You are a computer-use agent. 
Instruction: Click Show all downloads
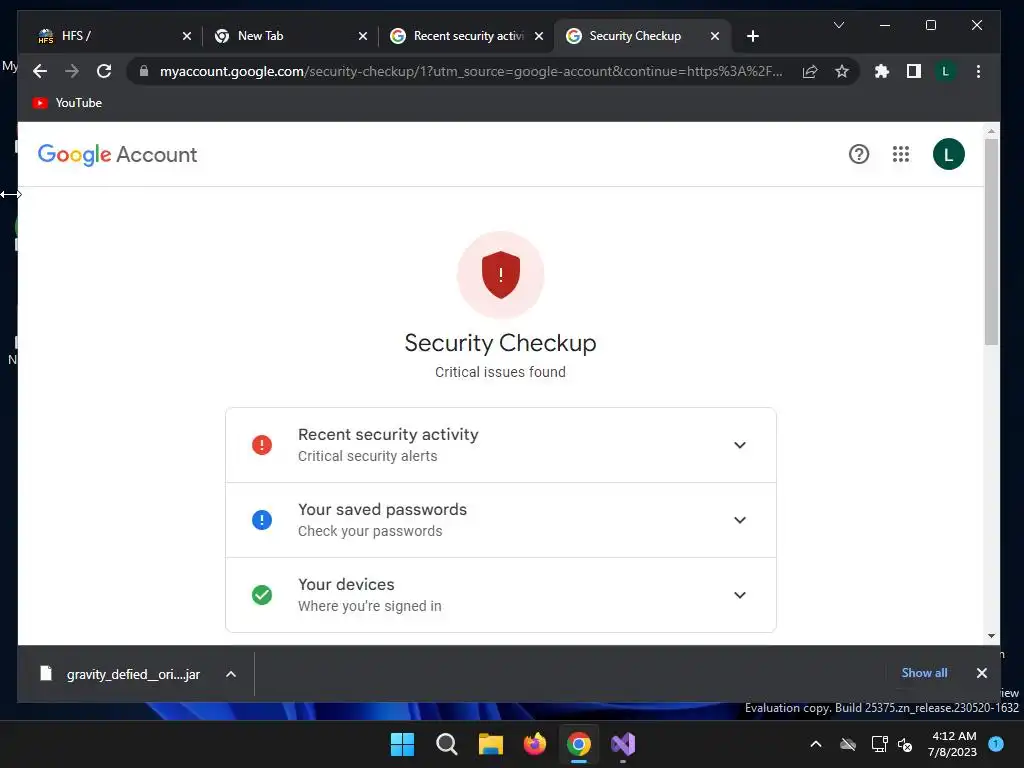[x=924, y=673]
